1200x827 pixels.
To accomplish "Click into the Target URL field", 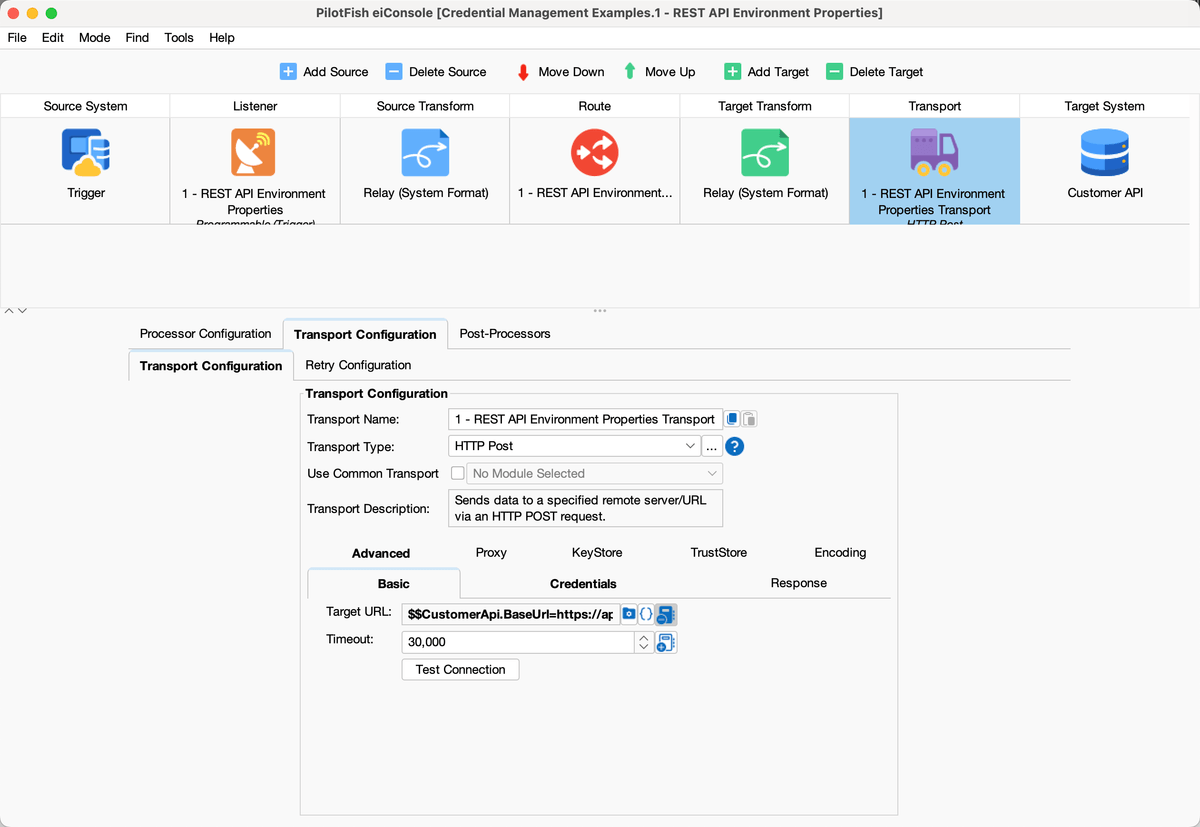I will 510,614.
